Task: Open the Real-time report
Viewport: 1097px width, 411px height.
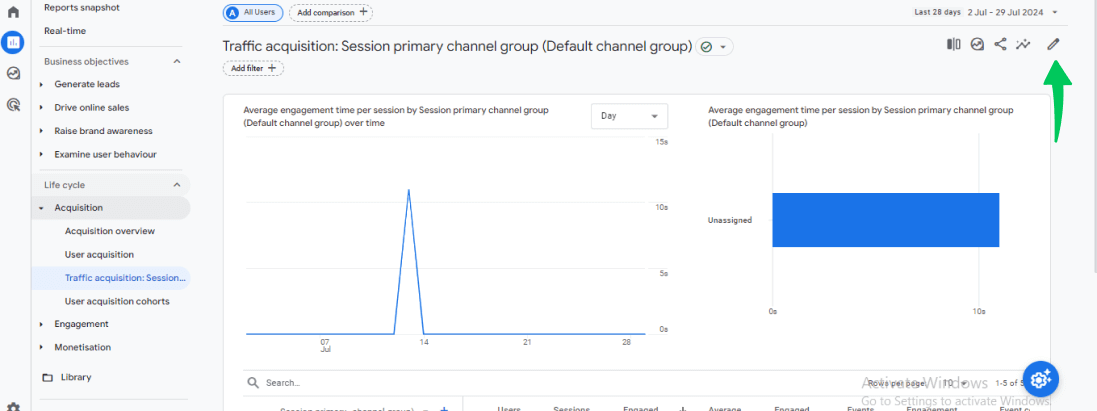Action: pos(65,31)
